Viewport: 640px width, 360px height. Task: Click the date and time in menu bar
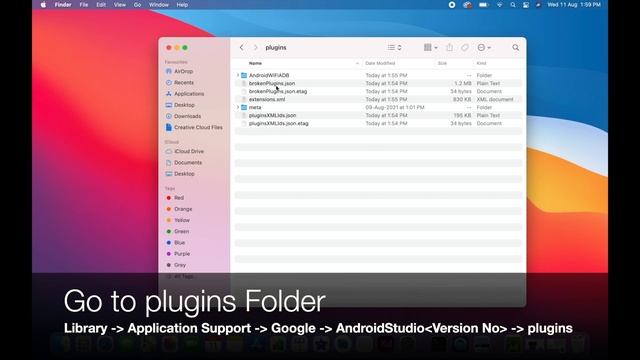click(574, 5)
